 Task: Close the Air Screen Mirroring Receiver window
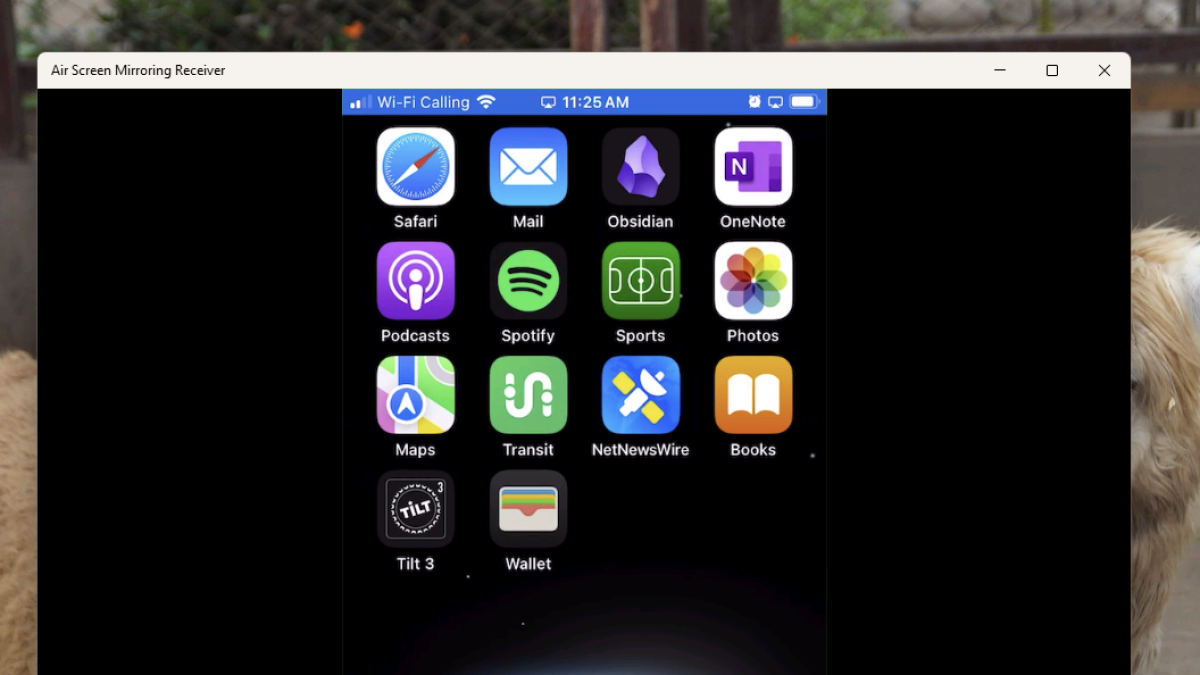1104,70
